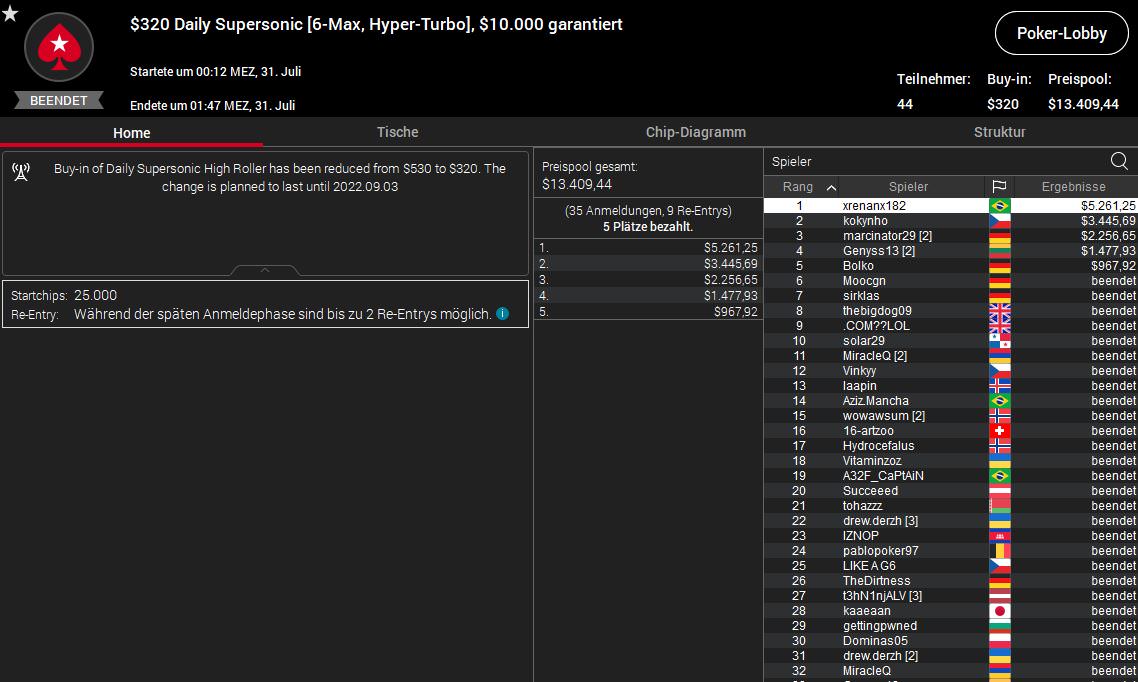Image resolution: width=1138 pixels, height=682 pixels.
Task: Click the favorite star icon
Action: click(x=10, y=12)
